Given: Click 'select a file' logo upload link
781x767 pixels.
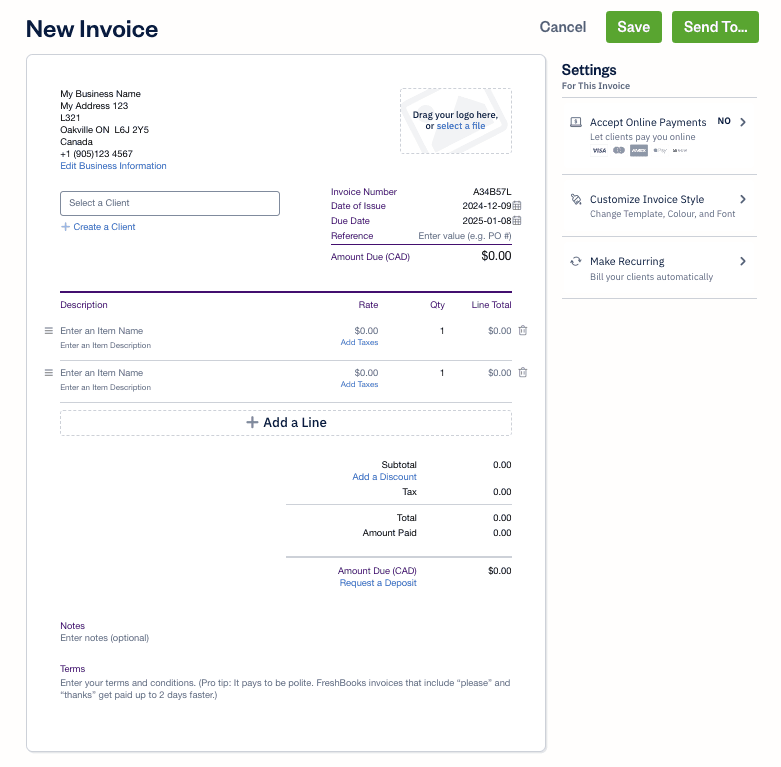Looking at the screenshot, I should click(x=461, y=126).
